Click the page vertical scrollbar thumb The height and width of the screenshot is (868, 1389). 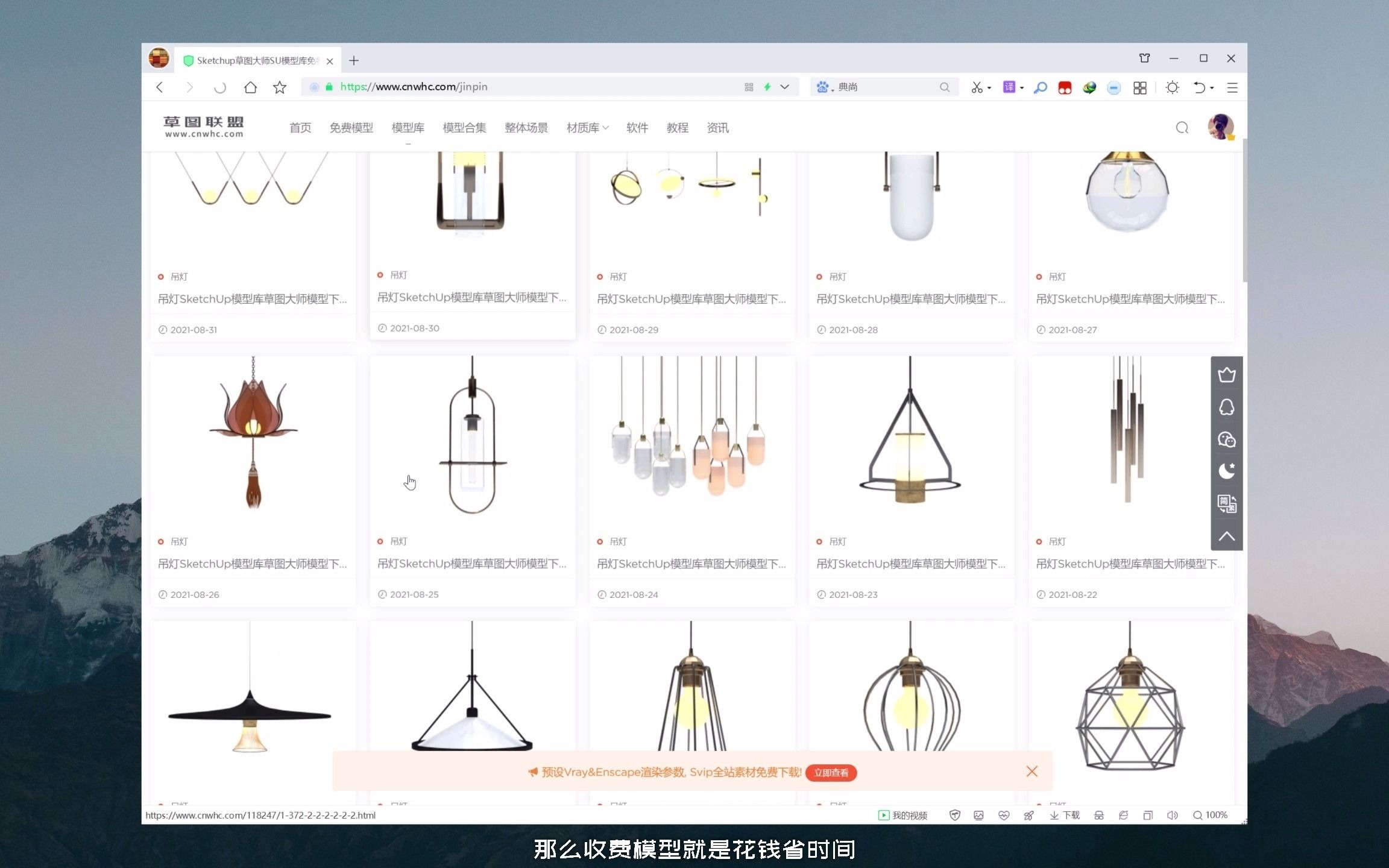[x=1245, y=210]
